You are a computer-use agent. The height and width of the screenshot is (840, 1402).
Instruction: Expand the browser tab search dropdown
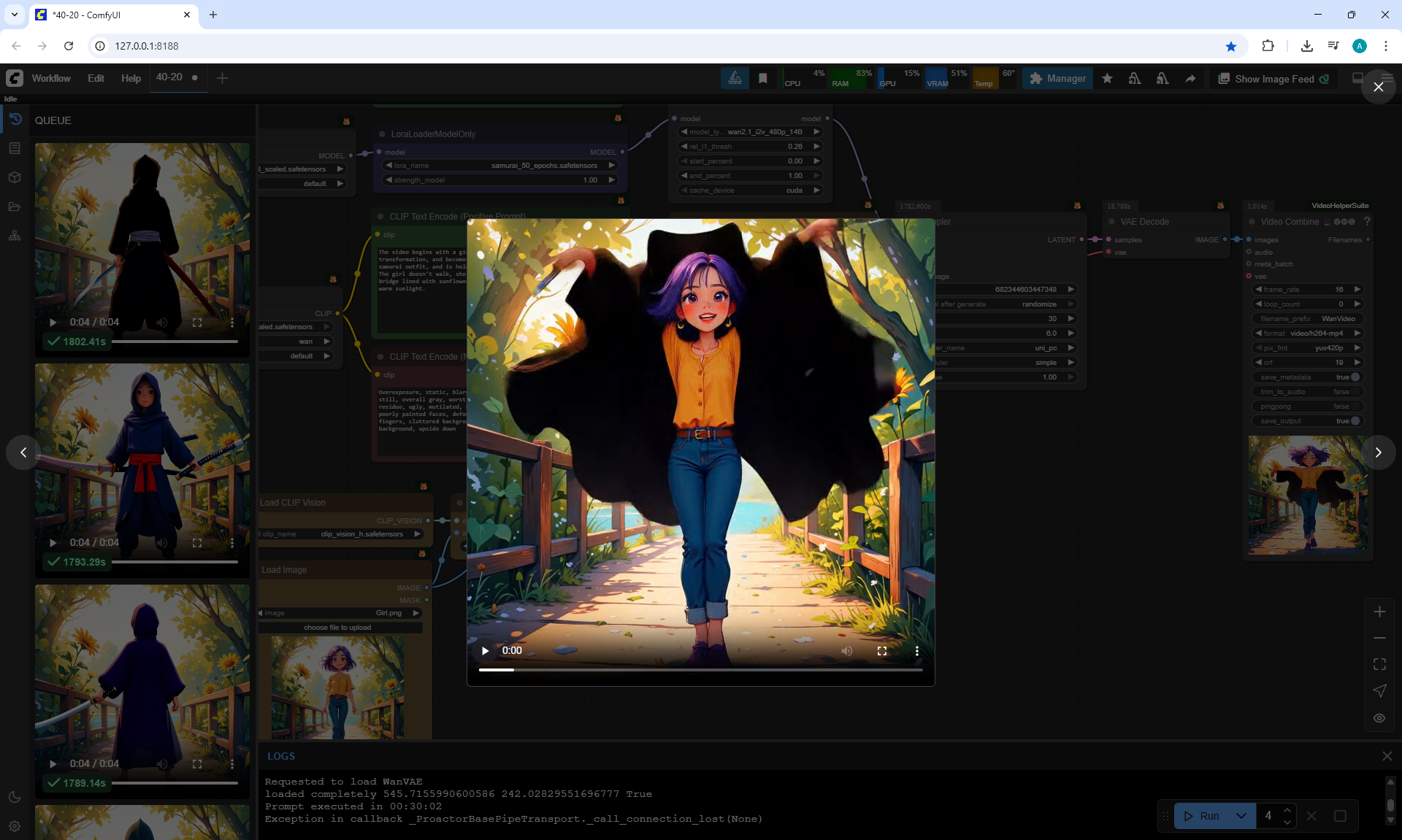pyautogui.click(x=14, y=15)
